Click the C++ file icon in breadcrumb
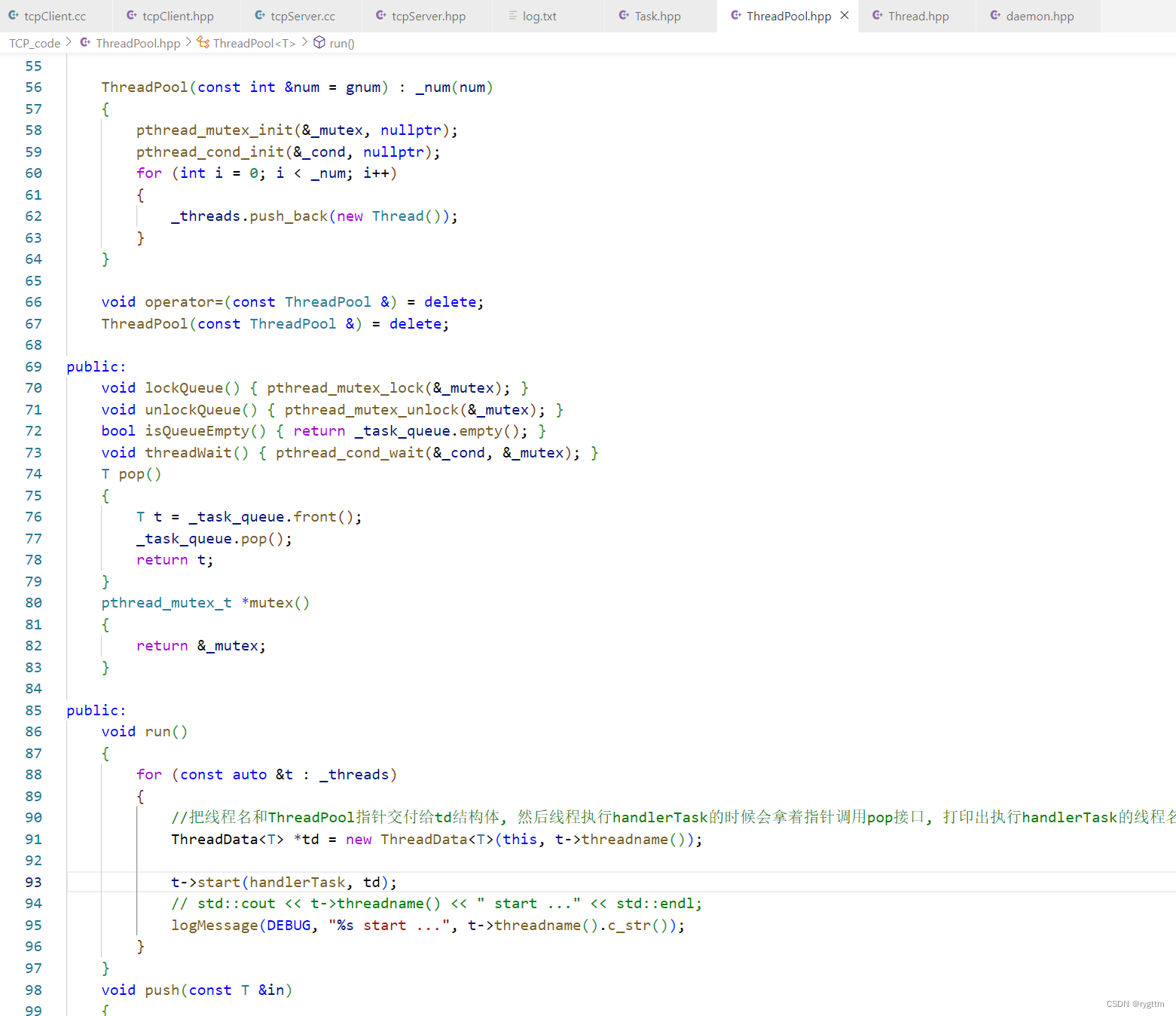Image resolution: width=1176 pixels, height=1016 pixels. coord(85,42)
